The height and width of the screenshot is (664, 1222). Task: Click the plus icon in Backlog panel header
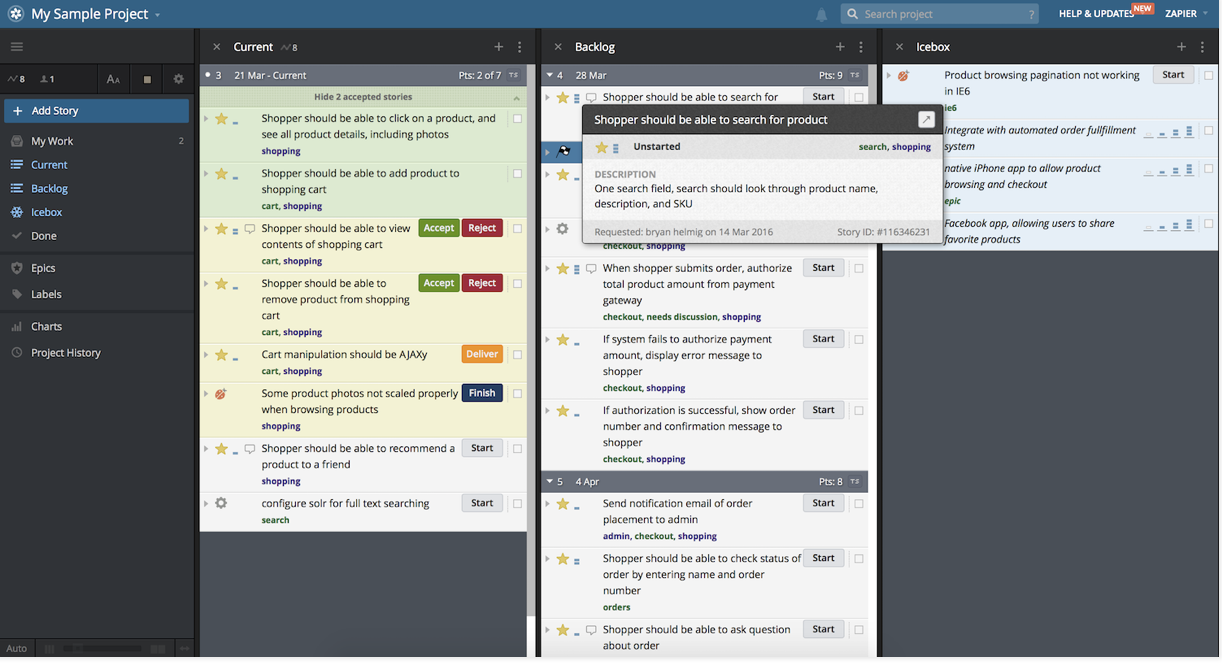840,47
